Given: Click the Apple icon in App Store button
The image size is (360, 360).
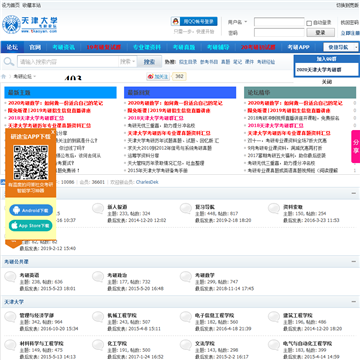Looking at the screenshot, I should click(15, 226).
